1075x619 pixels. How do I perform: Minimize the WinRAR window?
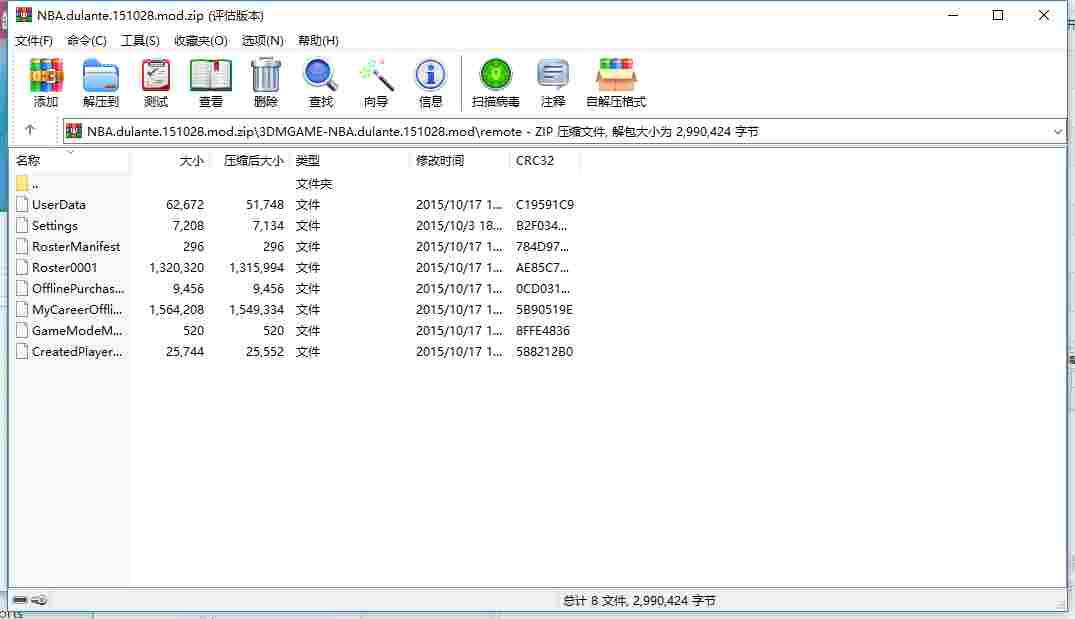tap(953, 14)
